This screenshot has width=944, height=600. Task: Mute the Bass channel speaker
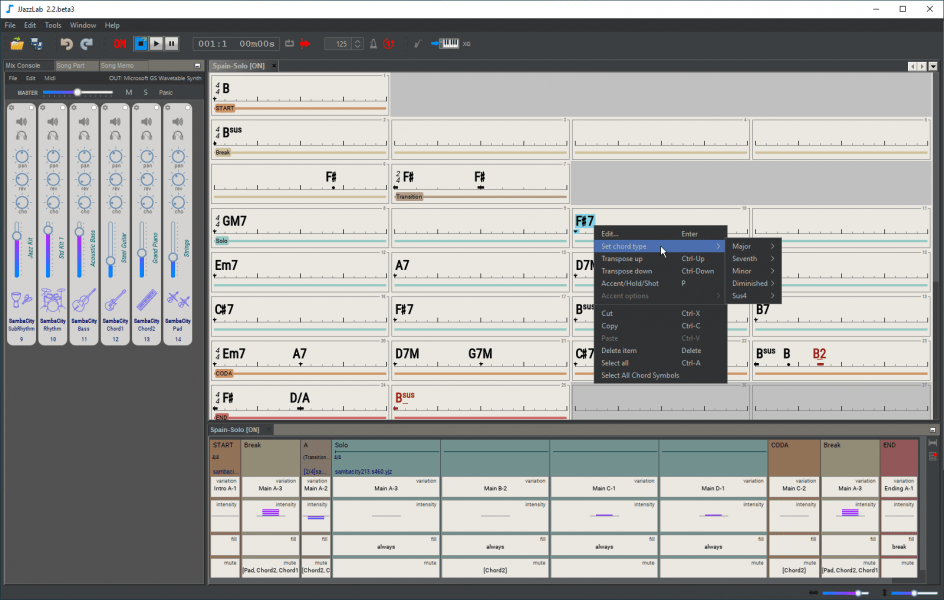pos(84,122)
